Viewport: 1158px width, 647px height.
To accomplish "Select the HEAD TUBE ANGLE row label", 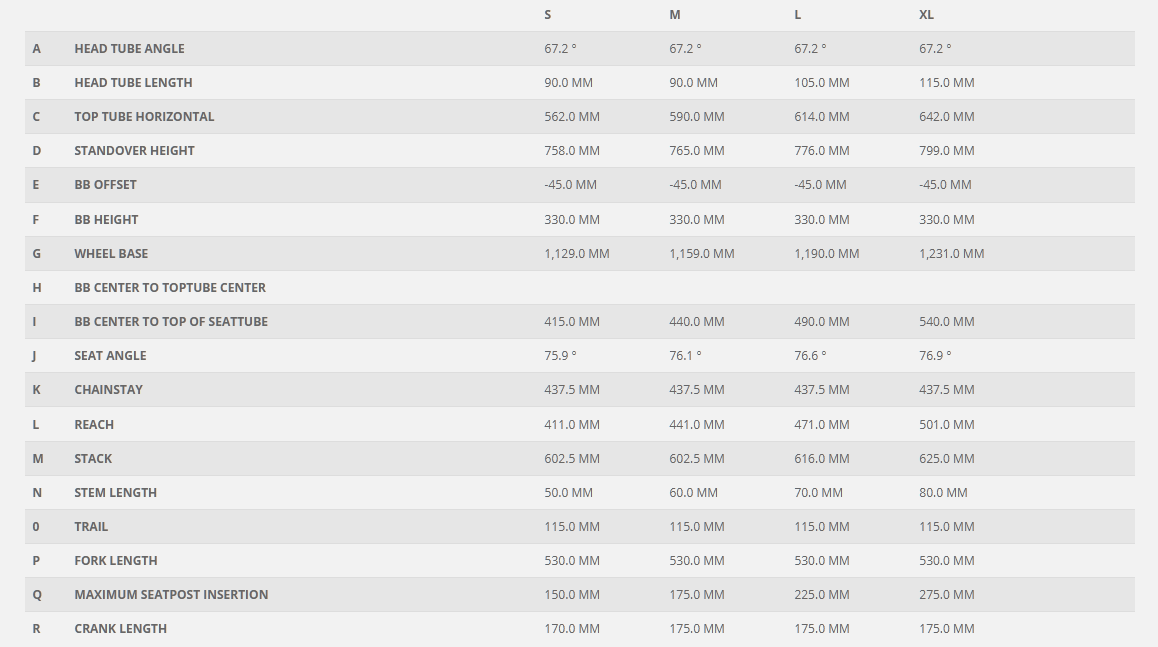I will pyautogui.click(x=129, y=49).
